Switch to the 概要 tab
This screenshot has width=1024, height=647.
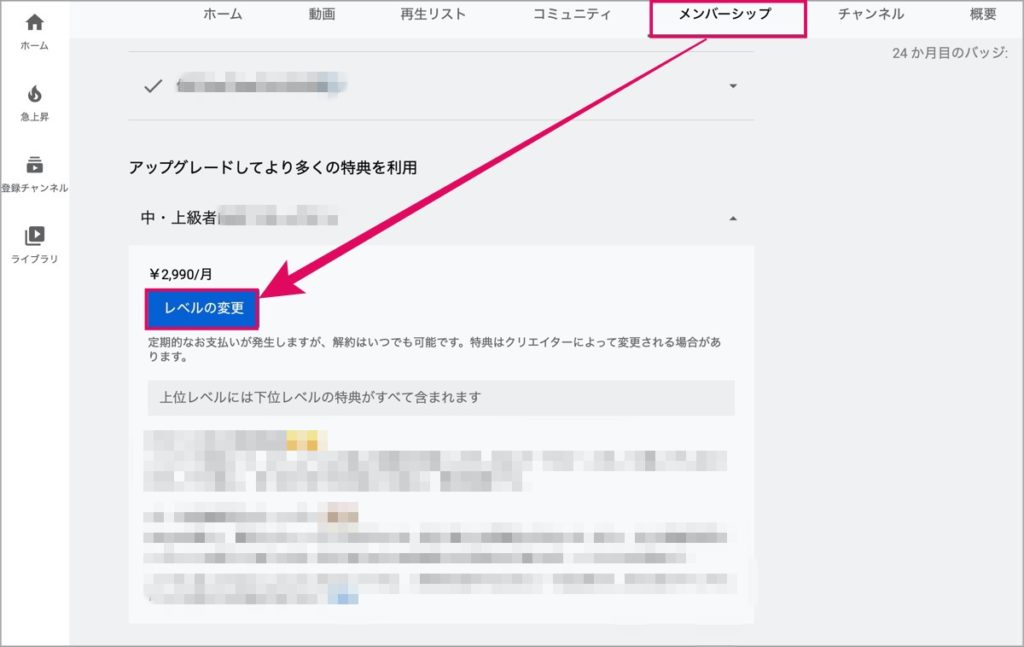coord(983,14)
